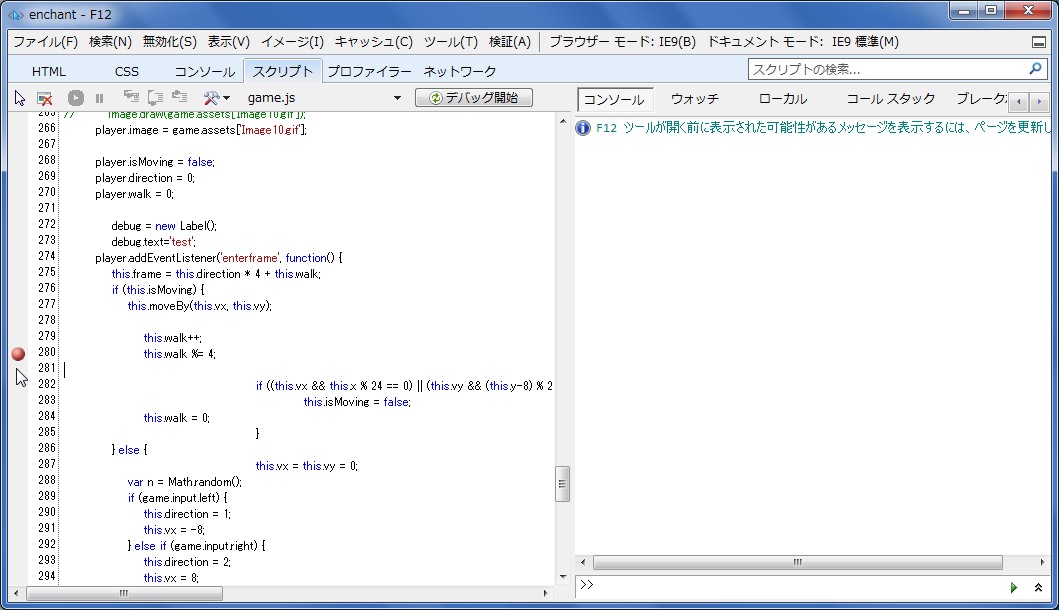Click the console pane scroll-left arrow

pyautogui.click(x=584, y=562)
